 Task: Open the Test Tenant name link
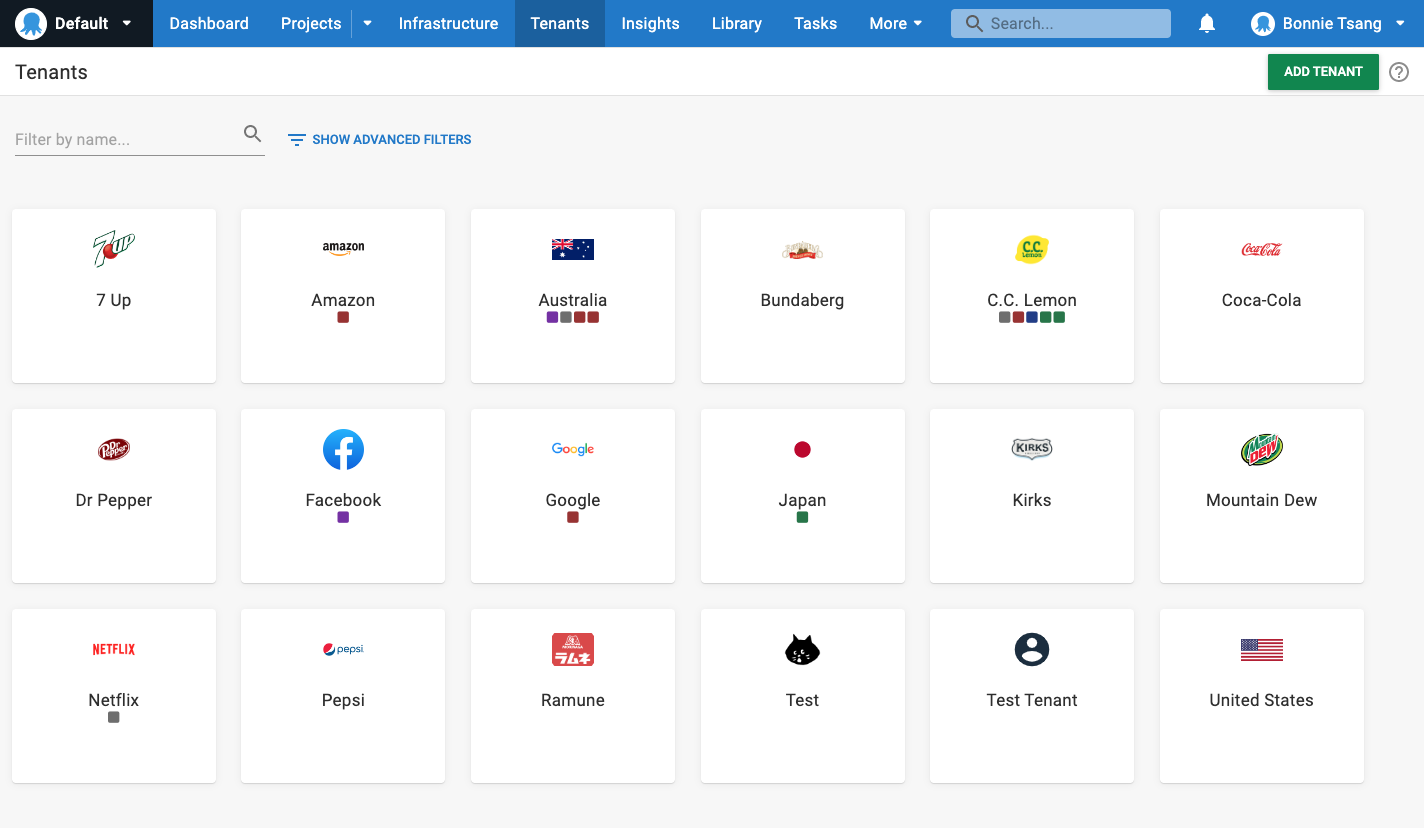(x=1032, y=700)
